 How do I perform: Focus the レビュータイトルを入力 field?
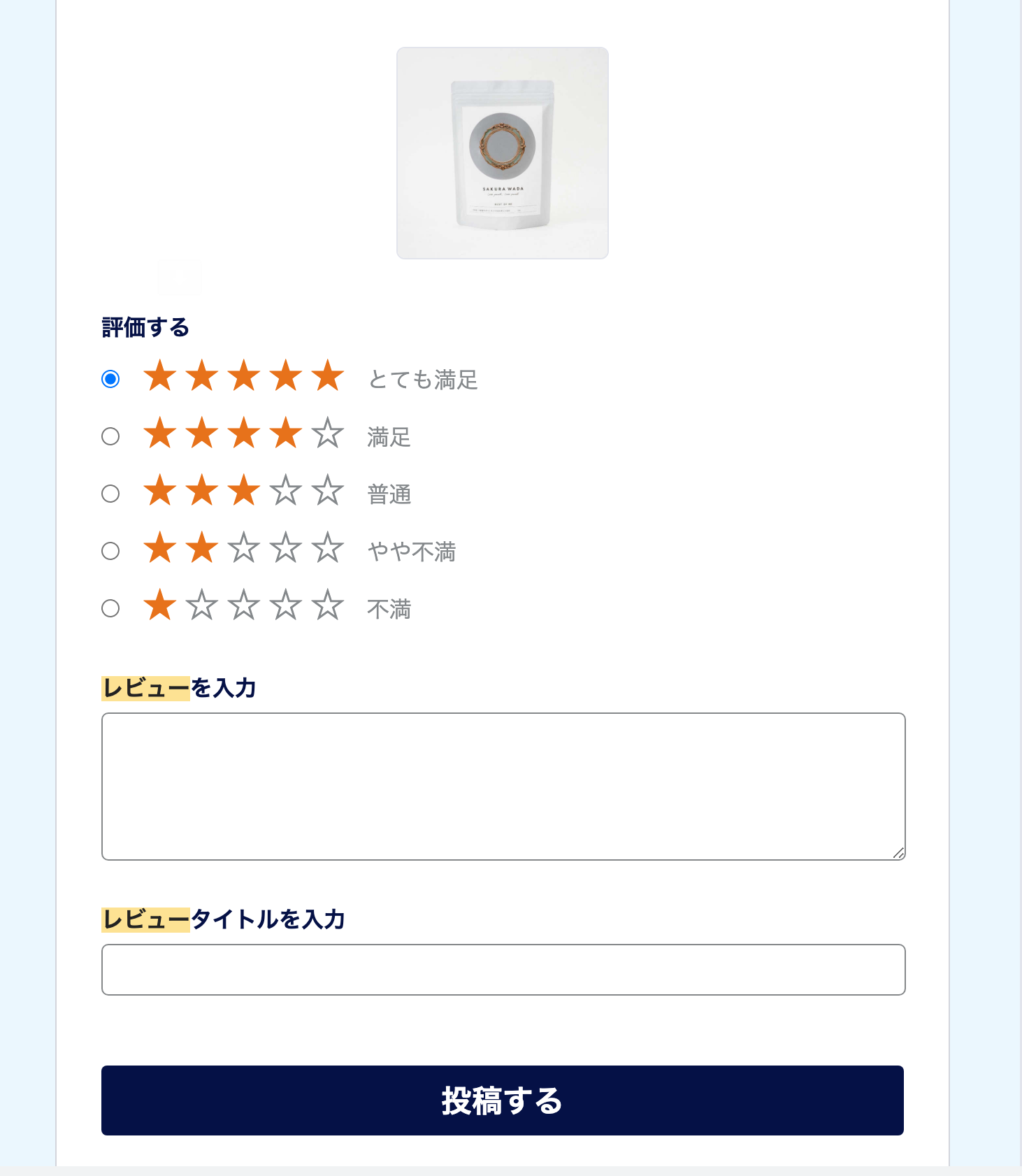503,970
